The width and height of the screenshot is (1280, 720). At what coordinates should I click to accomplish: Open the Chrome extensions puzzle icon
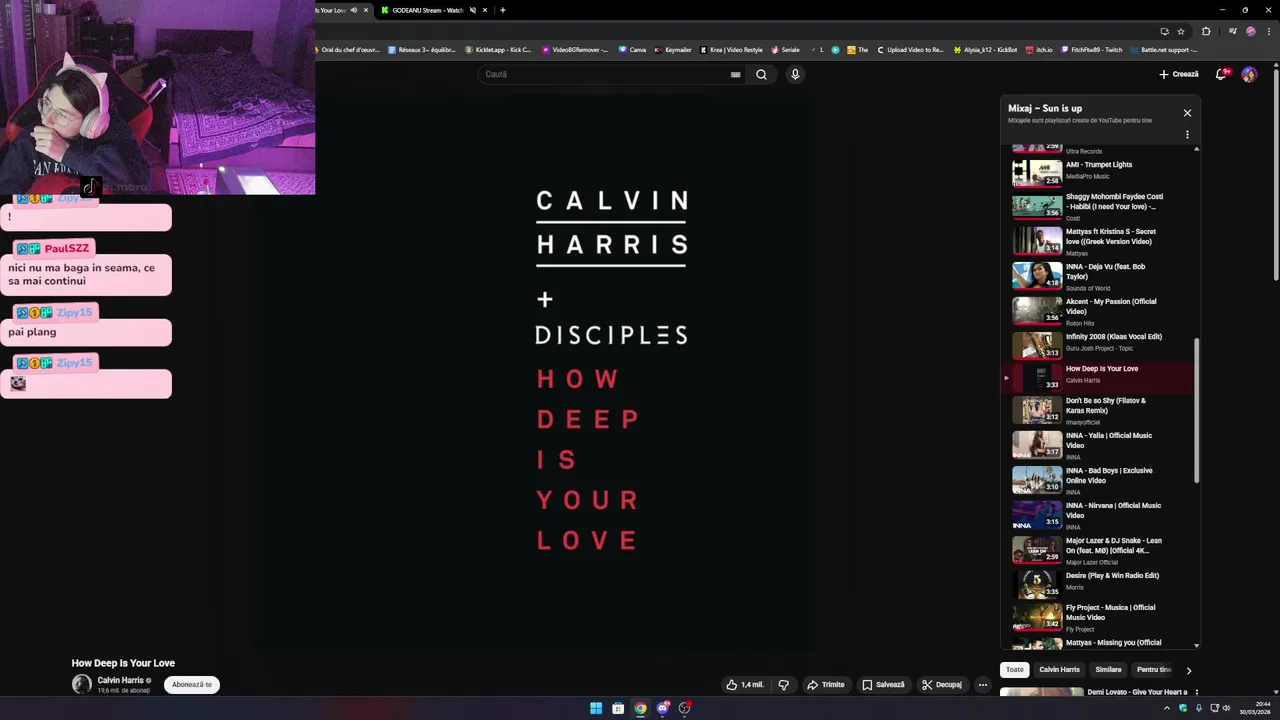(1206, 31)
